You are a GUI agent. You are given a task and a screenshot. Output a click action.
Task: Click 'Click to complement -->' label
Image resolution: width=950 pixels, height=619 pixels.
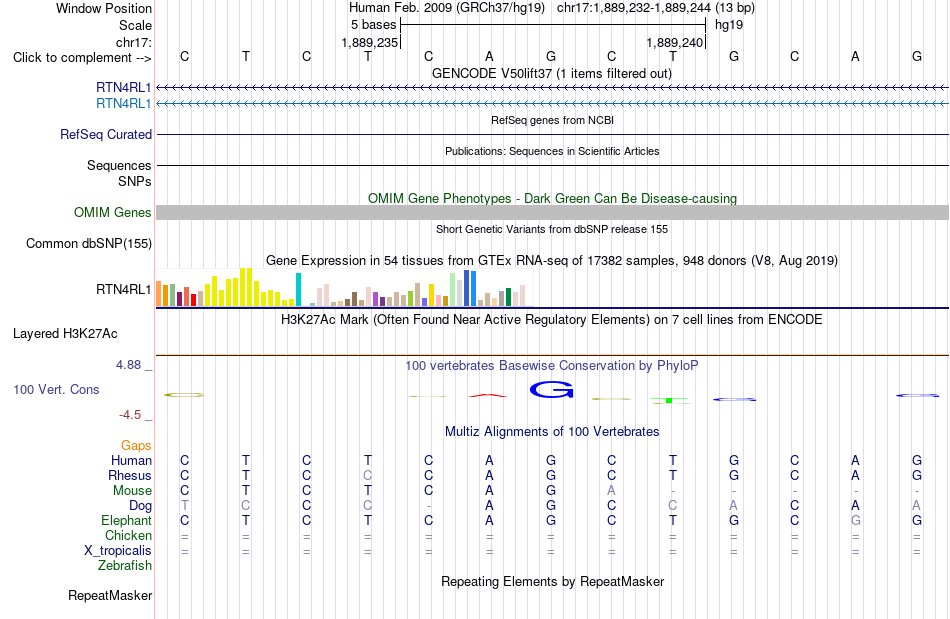82,58
